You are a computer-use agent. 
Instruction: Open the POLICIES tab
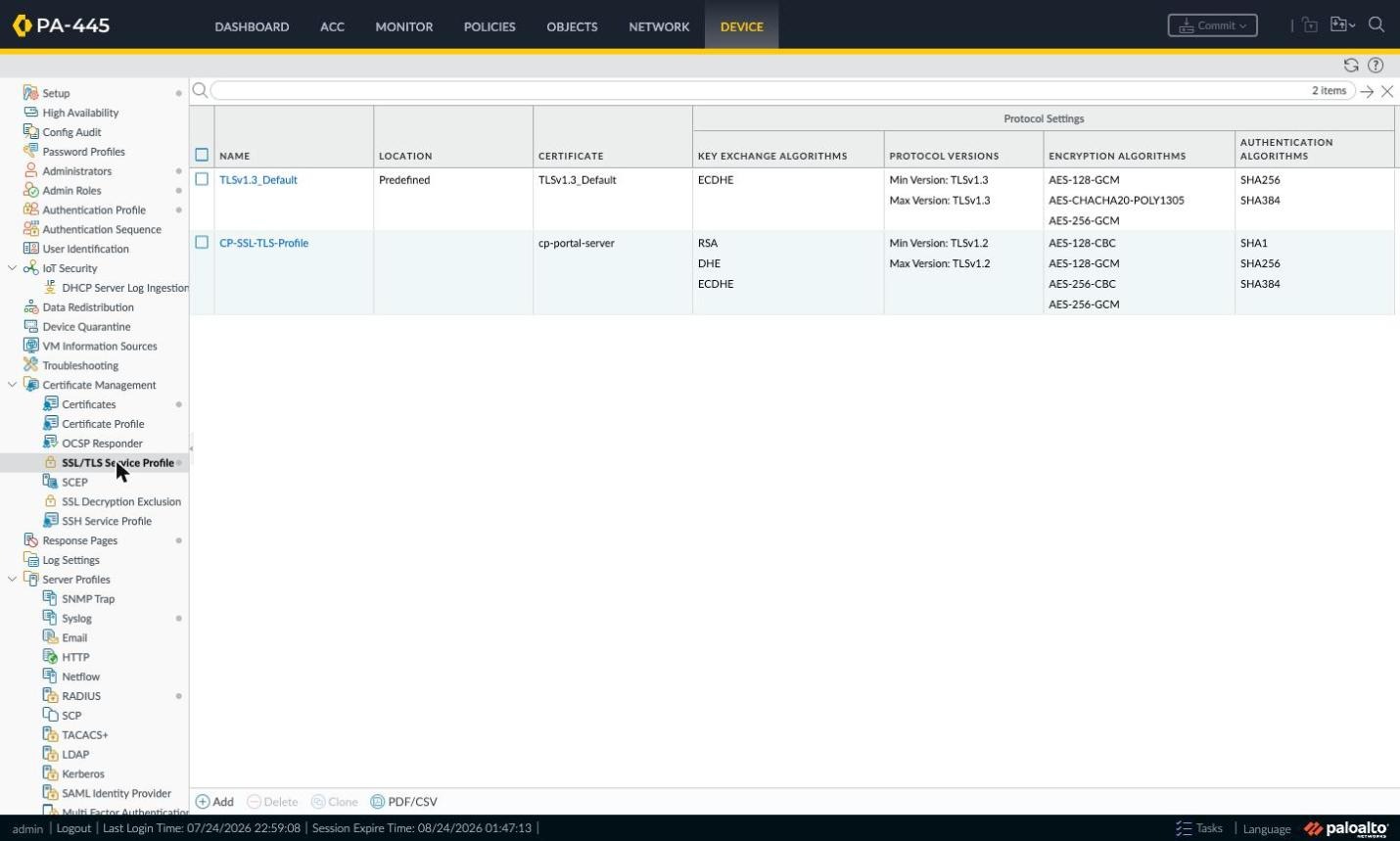[490, 26]
